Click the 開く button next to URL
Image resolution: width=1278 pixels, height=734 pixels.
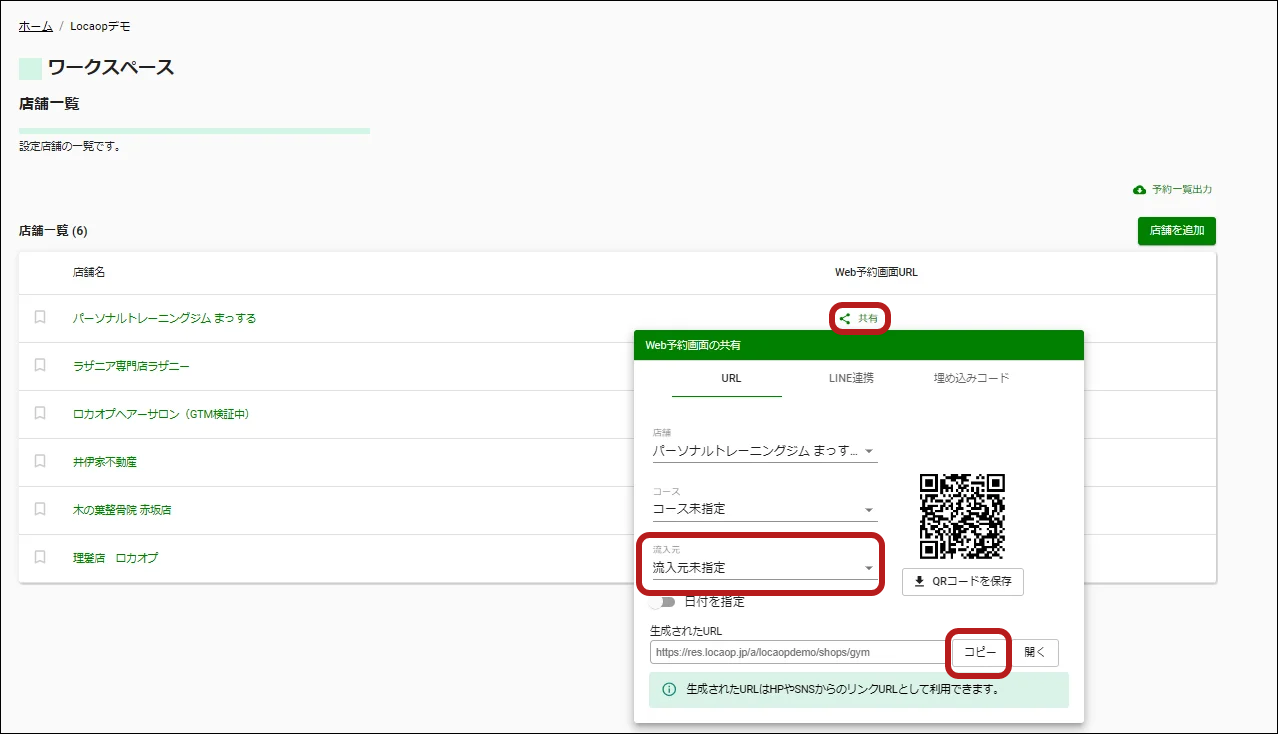coord(1035,653)
